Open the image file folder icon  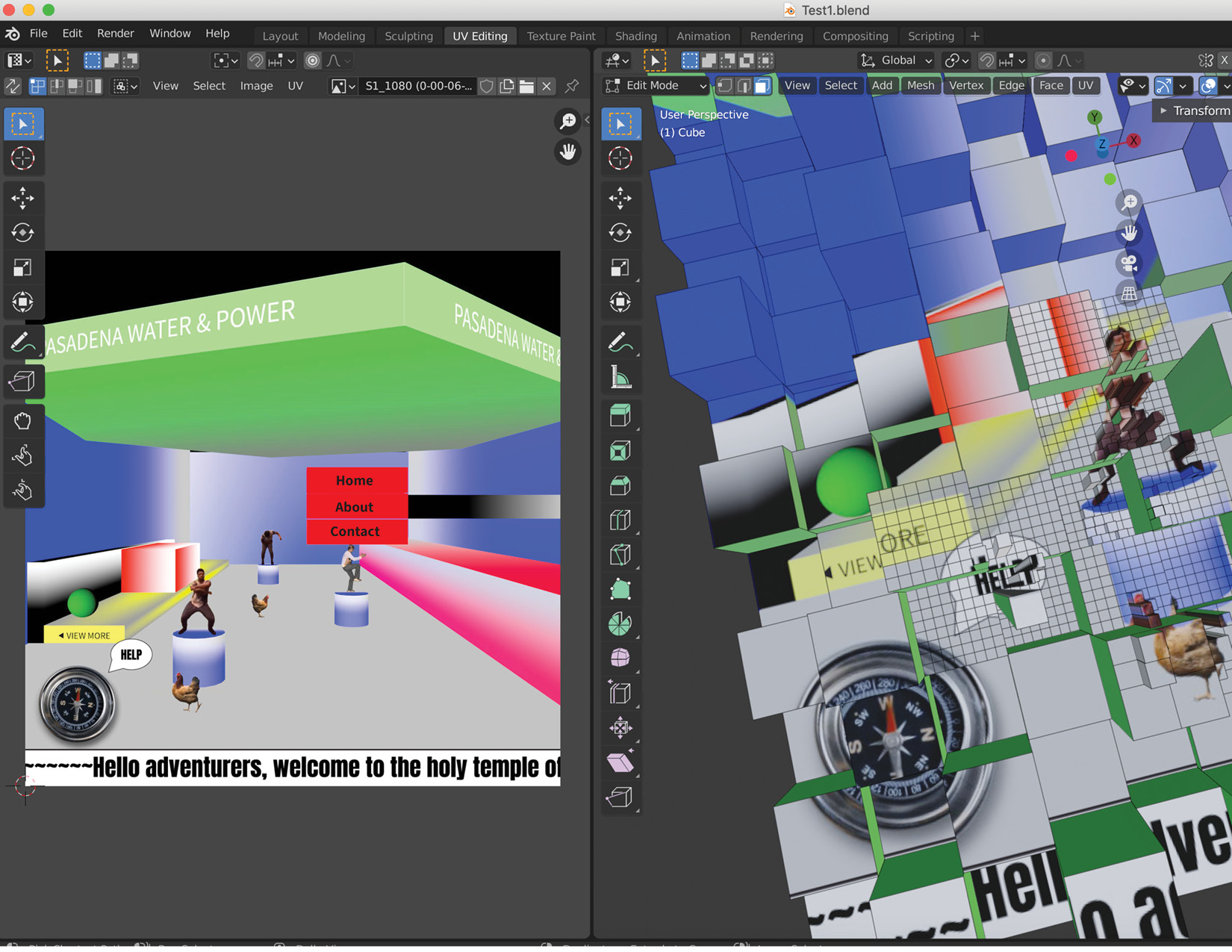[x=526, y=86]
